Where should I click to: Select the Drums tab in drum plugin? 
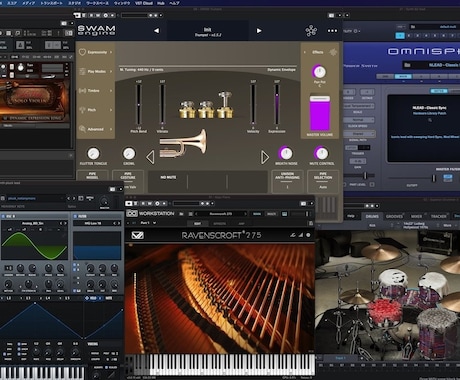372,216
